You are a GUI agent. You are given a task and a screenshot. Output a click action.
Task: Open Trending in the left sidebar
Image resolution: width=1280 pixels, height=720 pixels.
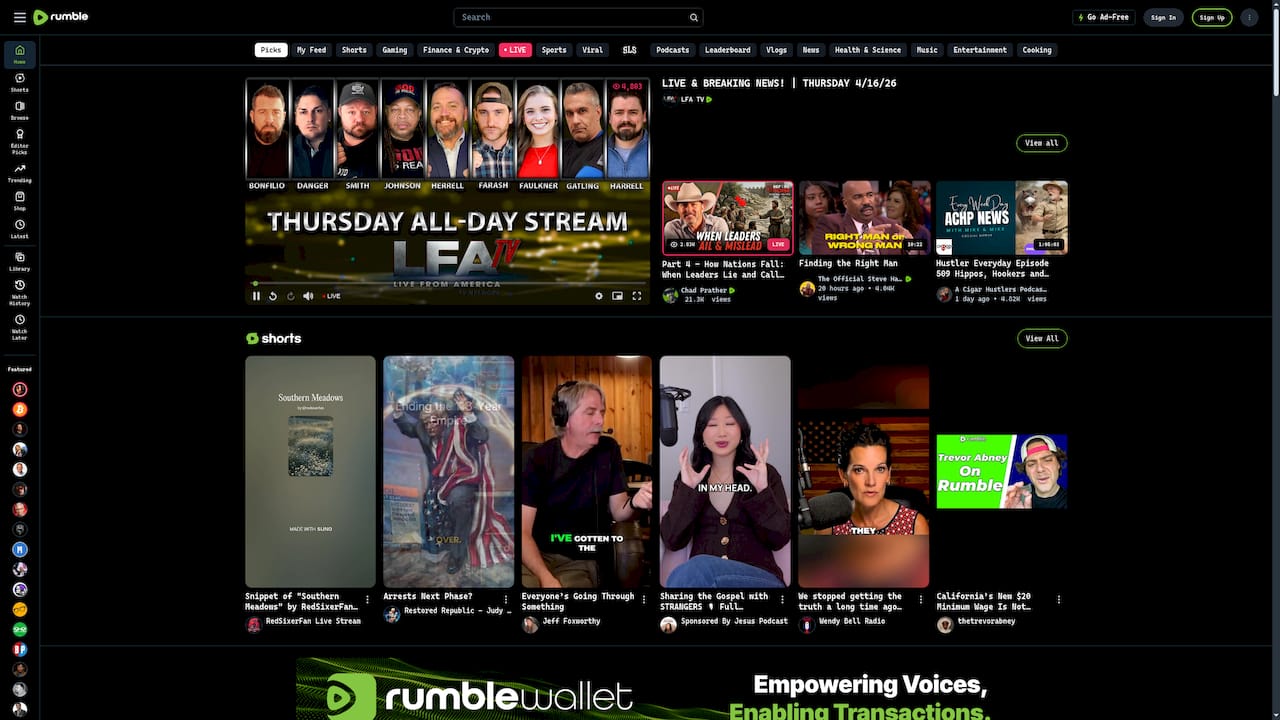(x=19, y=173)
